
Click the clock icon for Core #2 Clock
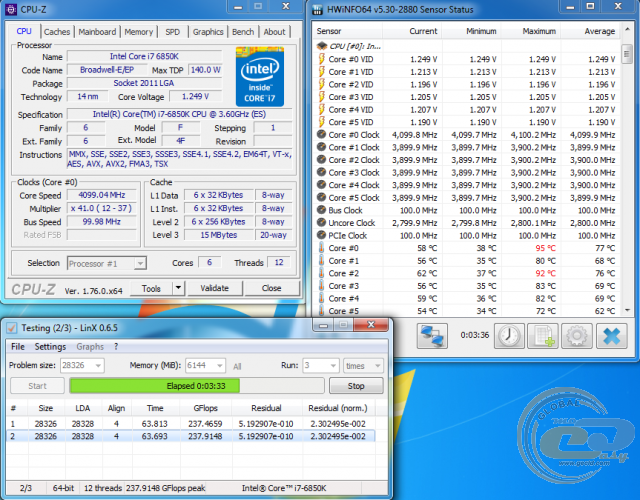pos(321,160)
